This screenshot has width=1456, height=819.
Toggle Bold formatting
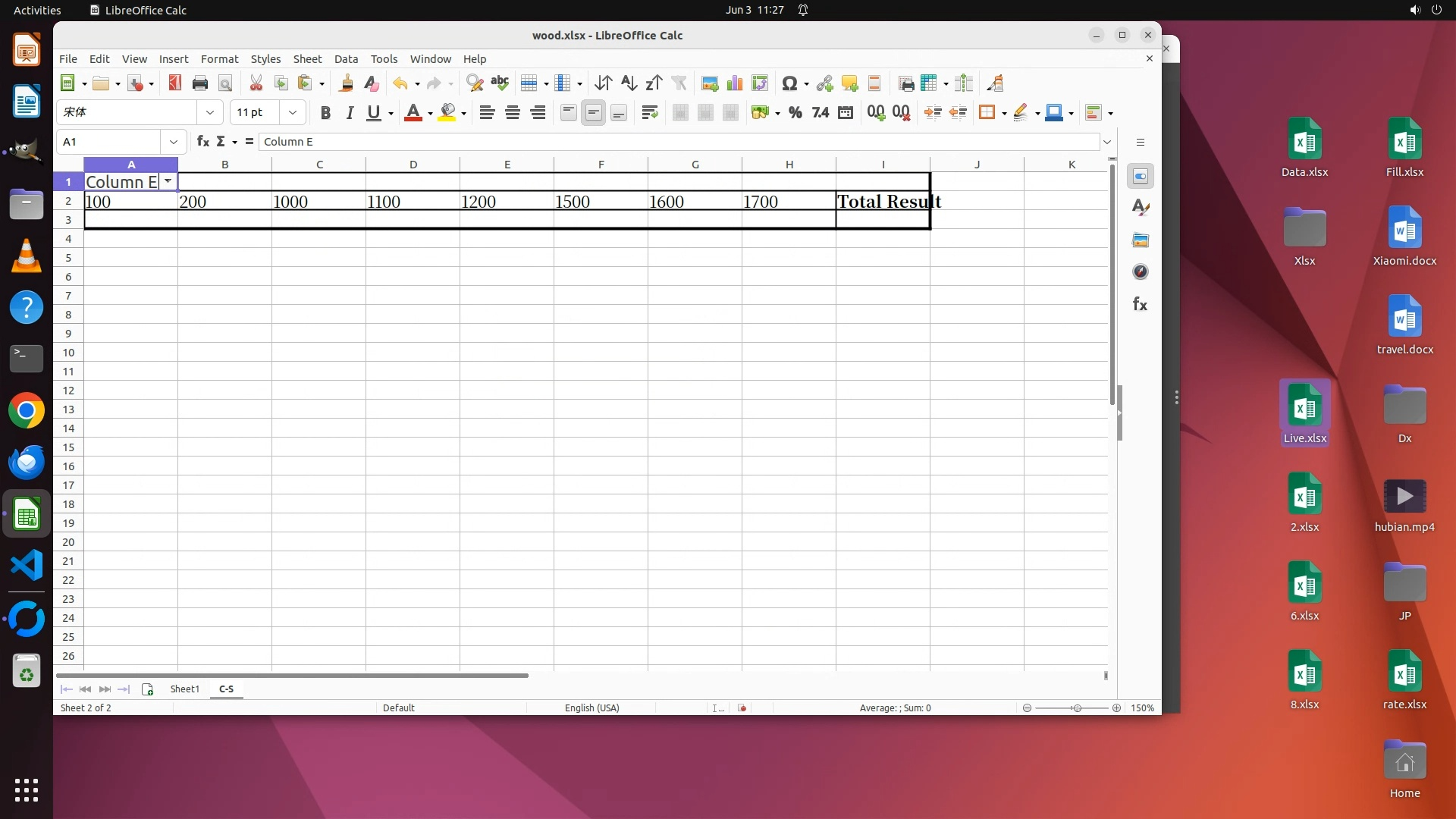pos(325,113)
